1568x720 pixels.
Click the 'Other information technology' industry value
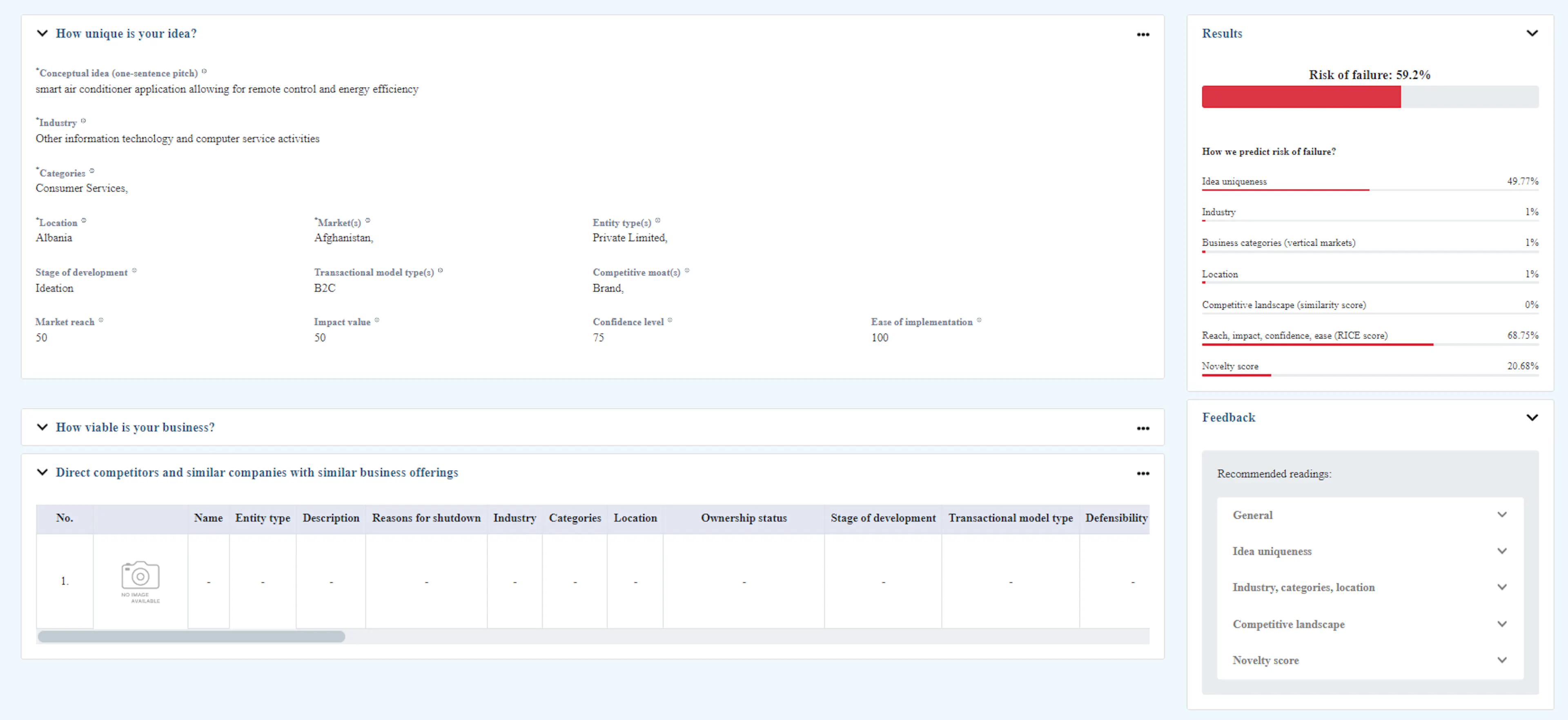(177, 139)
